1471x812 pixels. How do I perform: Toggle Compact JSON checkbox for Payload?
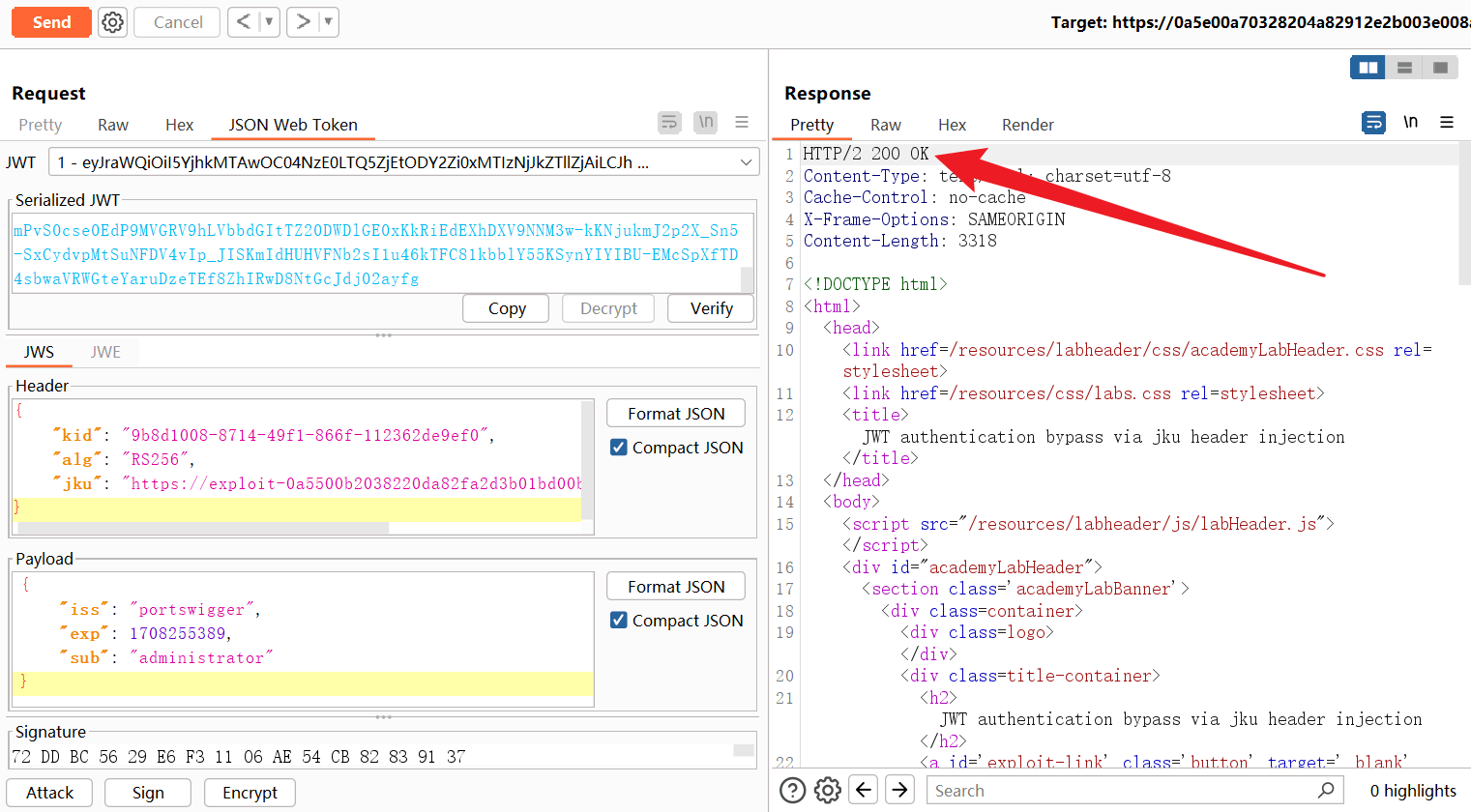coord(619,621)
